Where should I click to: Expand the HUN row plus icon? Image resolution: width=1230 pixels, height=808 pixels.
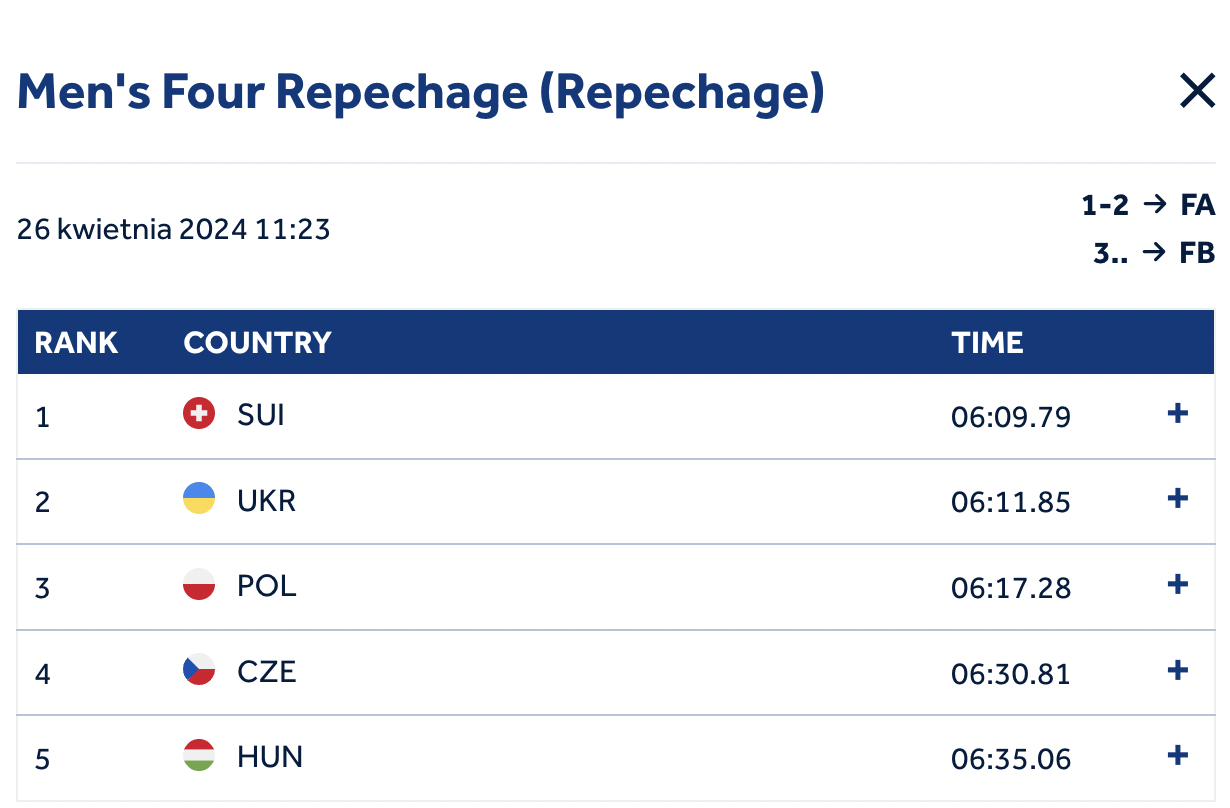(x=1178, y=755)
